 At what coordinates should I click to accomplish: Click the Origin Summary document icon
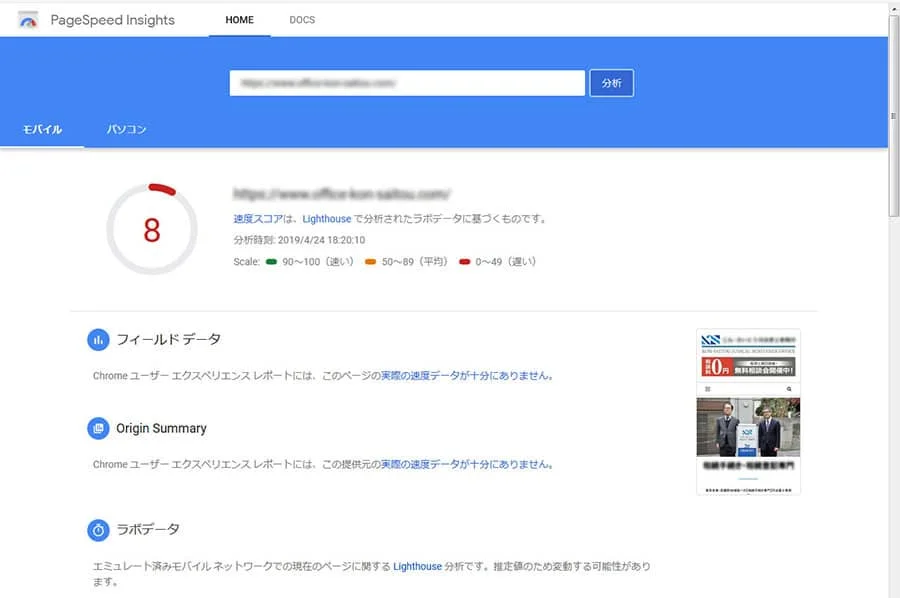pyautogui.click(x=98, y=428)
